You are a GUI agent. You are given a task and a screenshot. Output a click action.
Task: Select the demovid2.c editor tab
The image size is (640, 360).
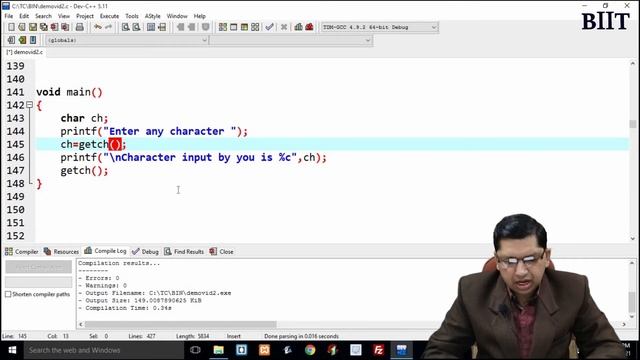(24, 52)
